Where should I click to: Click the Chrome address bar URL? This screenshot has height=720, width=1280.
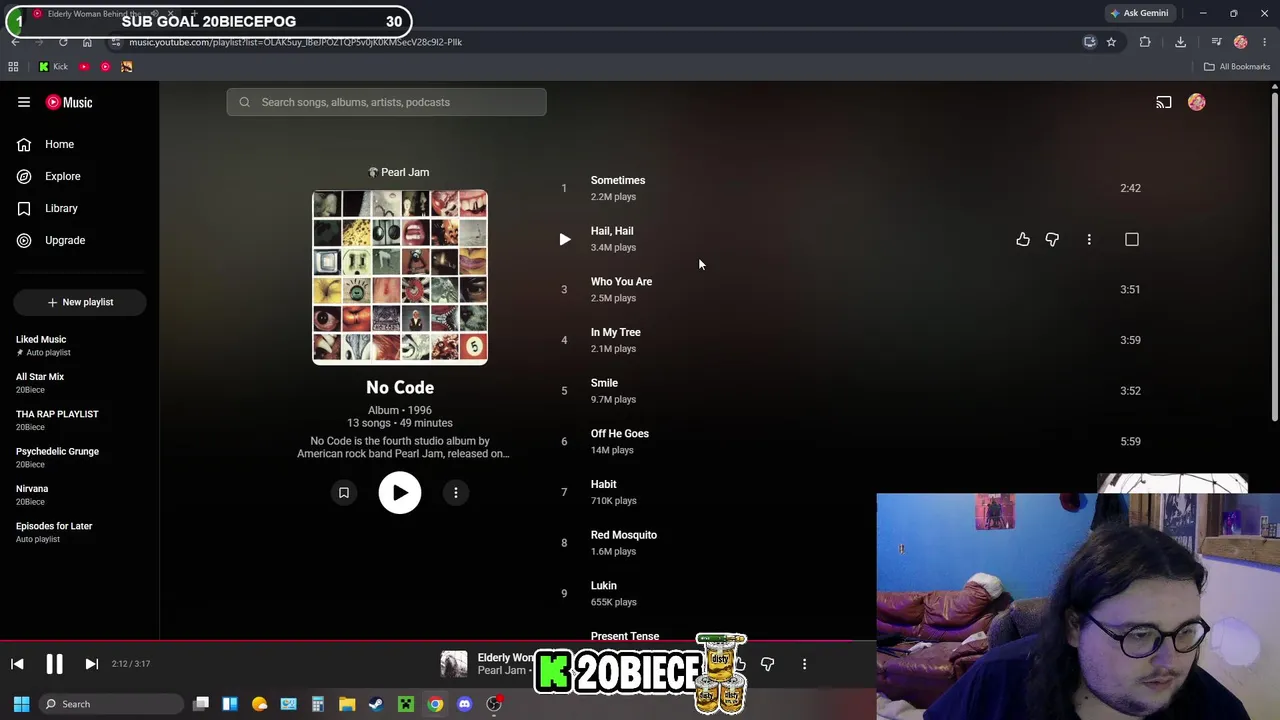pyautogui.click(x=296, y=42)
